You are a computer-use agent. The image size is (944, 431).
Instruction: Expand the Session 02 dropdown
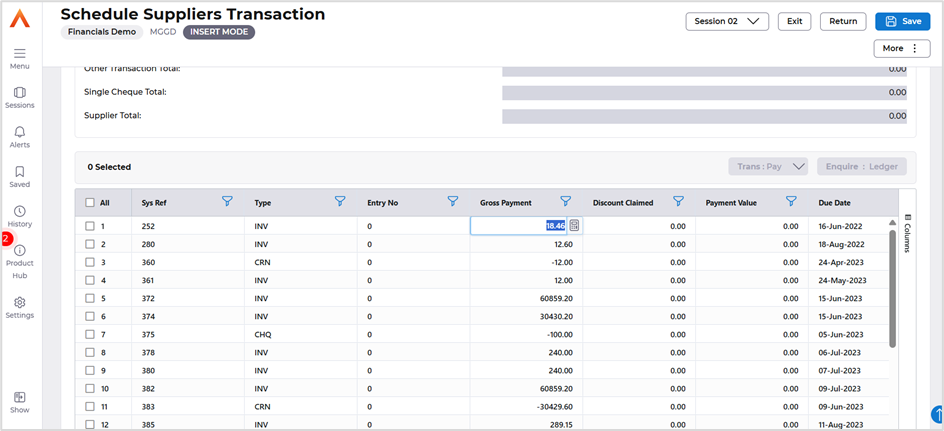726,21
